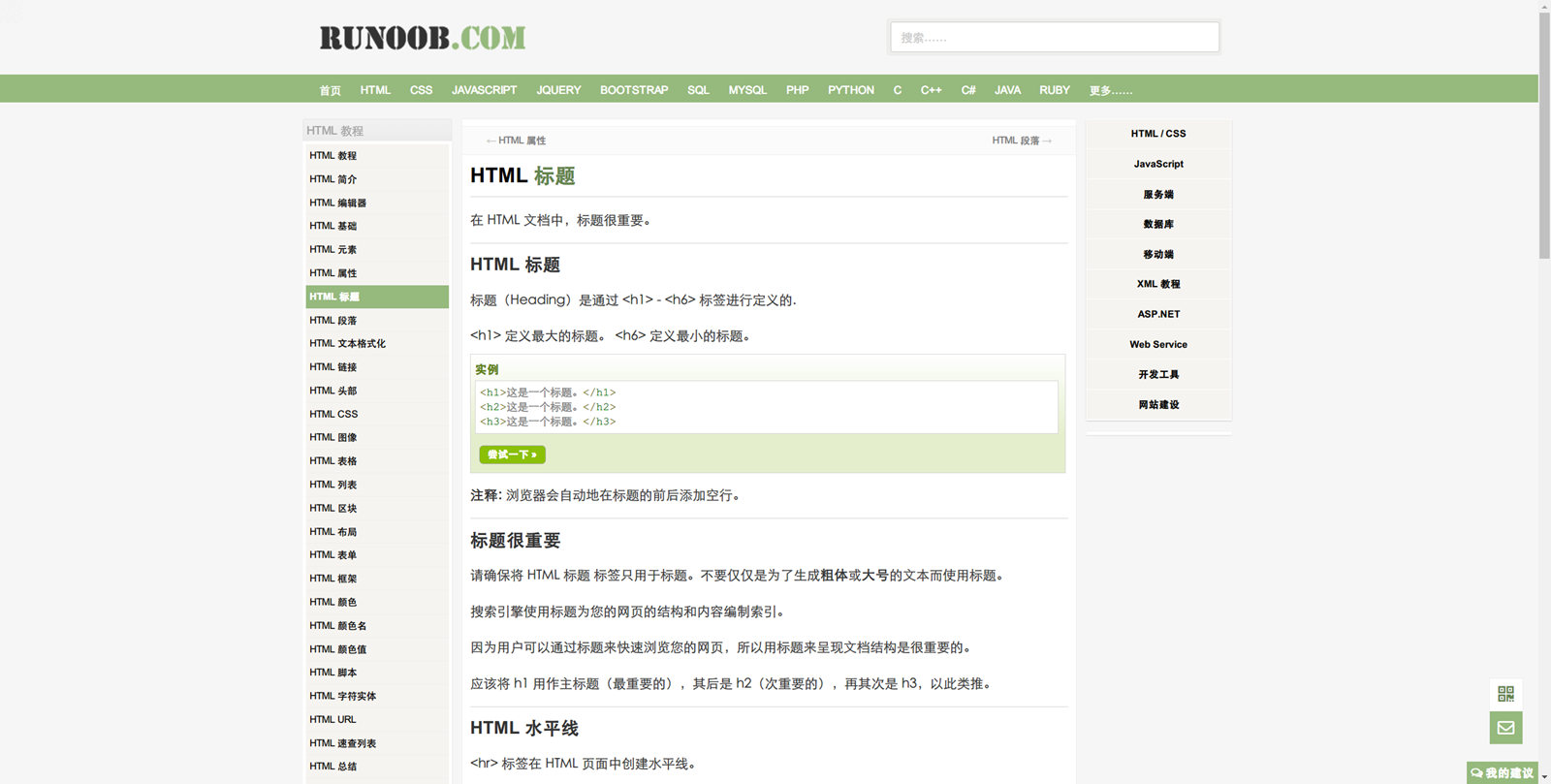Open HTML 布局 sidebar link
This screenshot has width=1551, height=784.
[377, 532]
